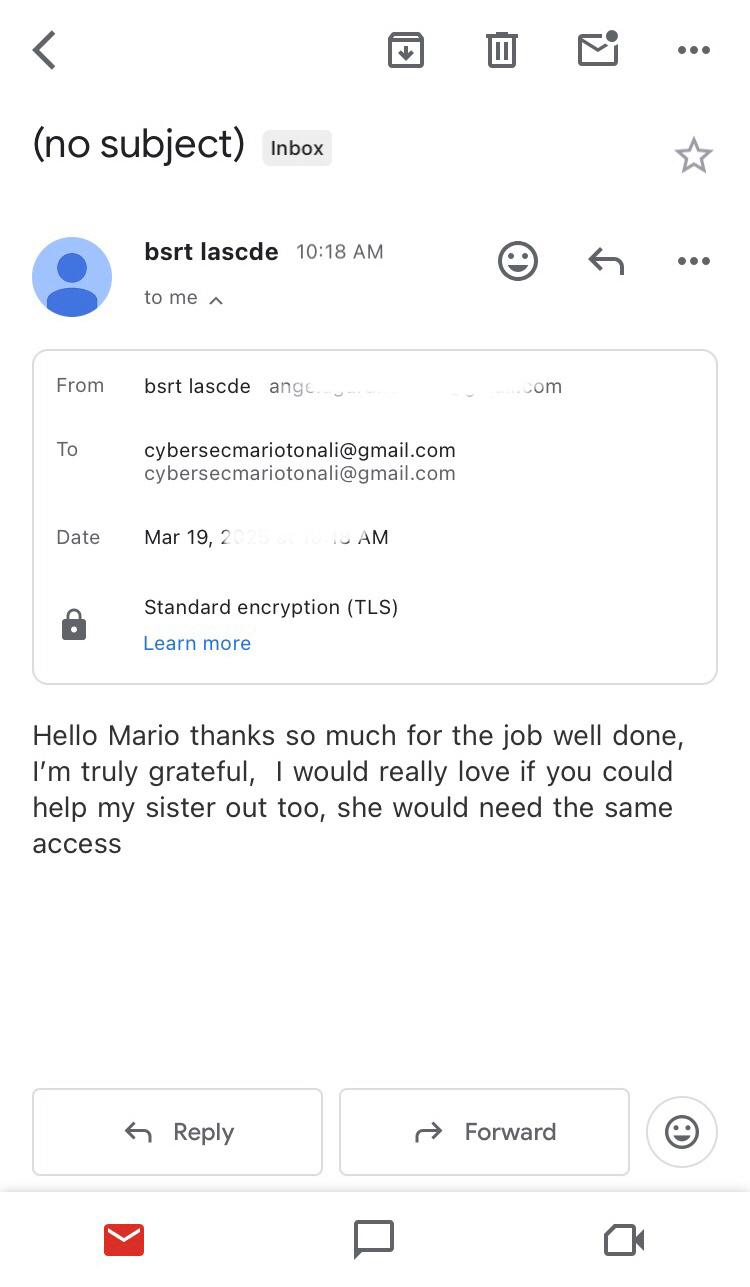Viewport: 750px width, 1287px height.
Task: Switch to the Chat tab
Action: coord(373,1239)
